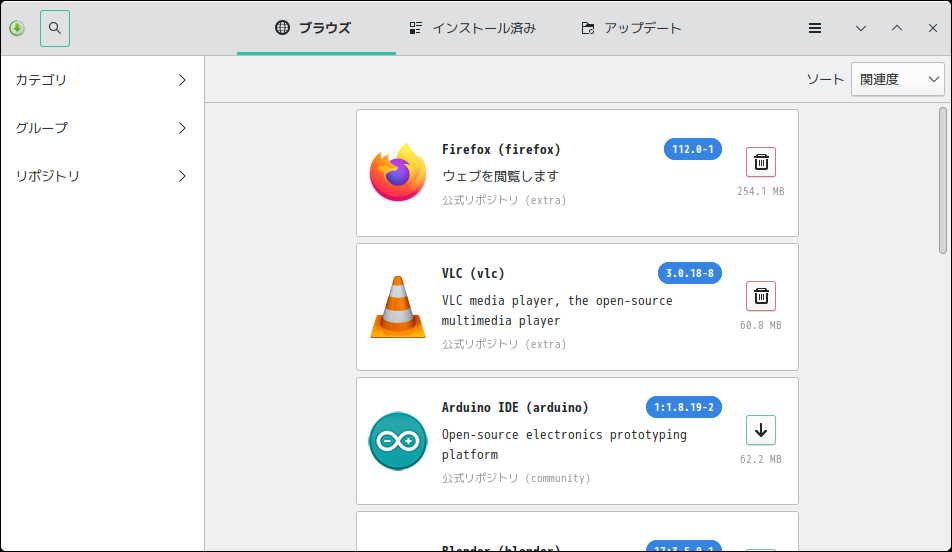This screenshot has height=552, width=952.
Task: Minimize the window with down chevron
Action: coord(860,28)
